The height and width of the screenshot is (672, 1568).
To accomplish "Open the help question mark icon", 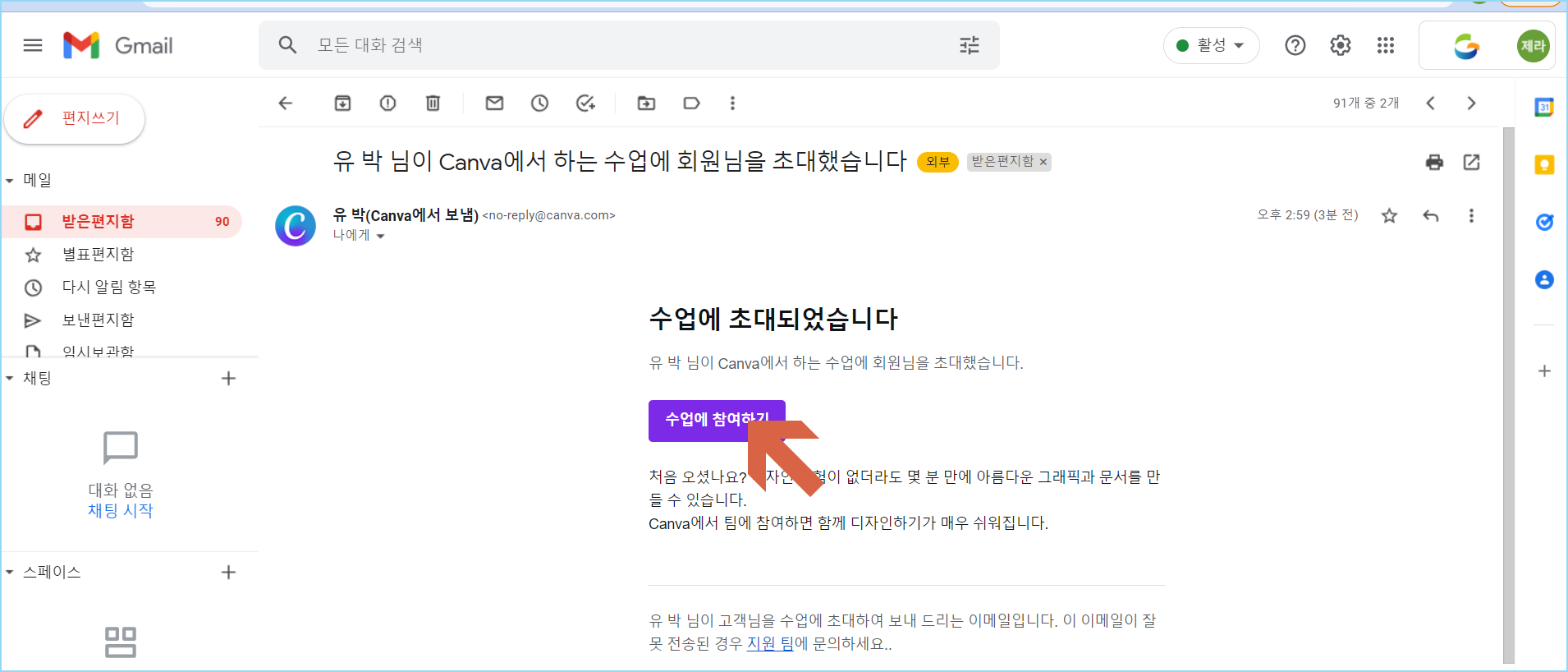I will [x=1295, y=45].
